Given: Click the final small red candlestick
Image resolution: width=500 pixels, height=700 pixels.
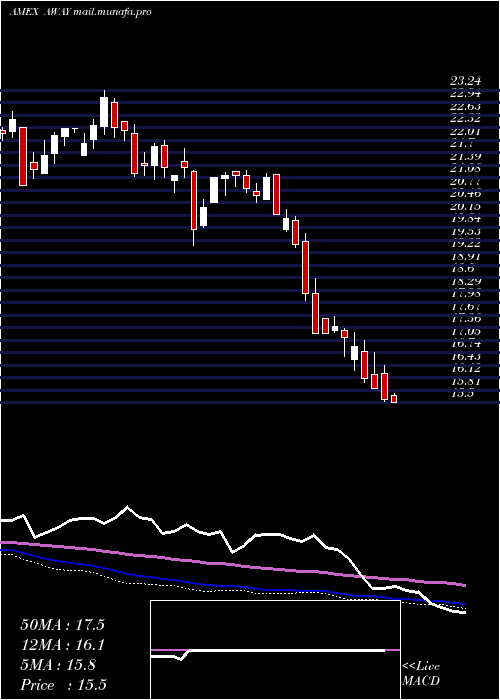Looking at the screenshot, I should [x=394, y=398].
